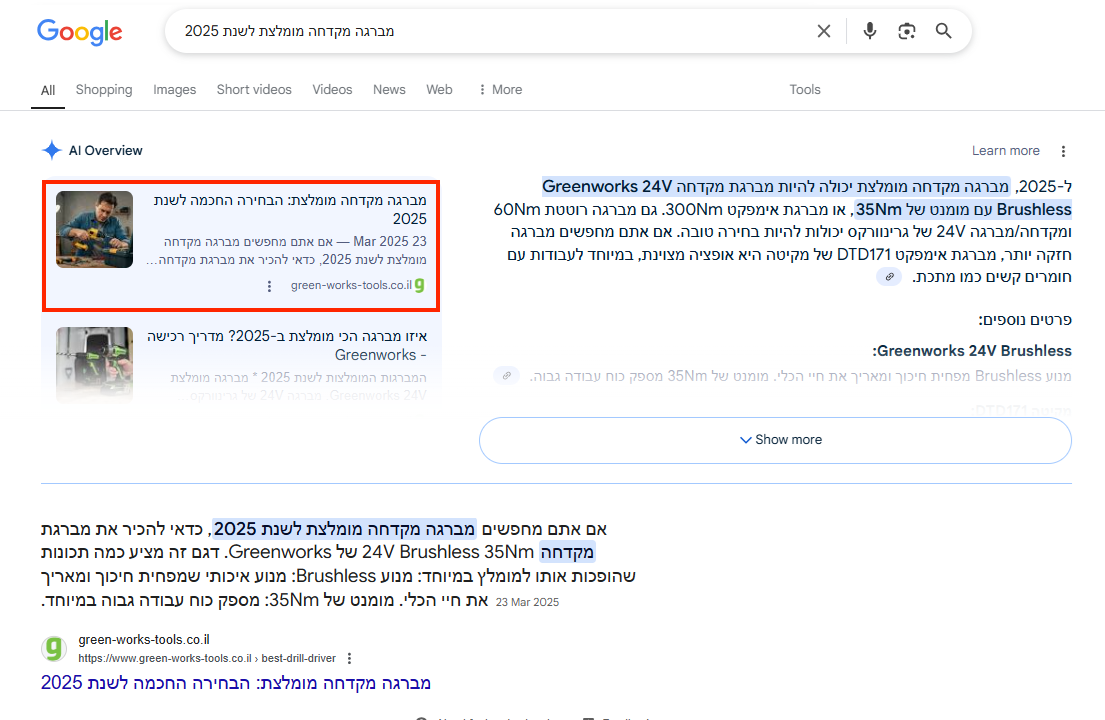Open the Short videos tab
The height and width of the screenshot is (720, 1105).
point(254,89)
